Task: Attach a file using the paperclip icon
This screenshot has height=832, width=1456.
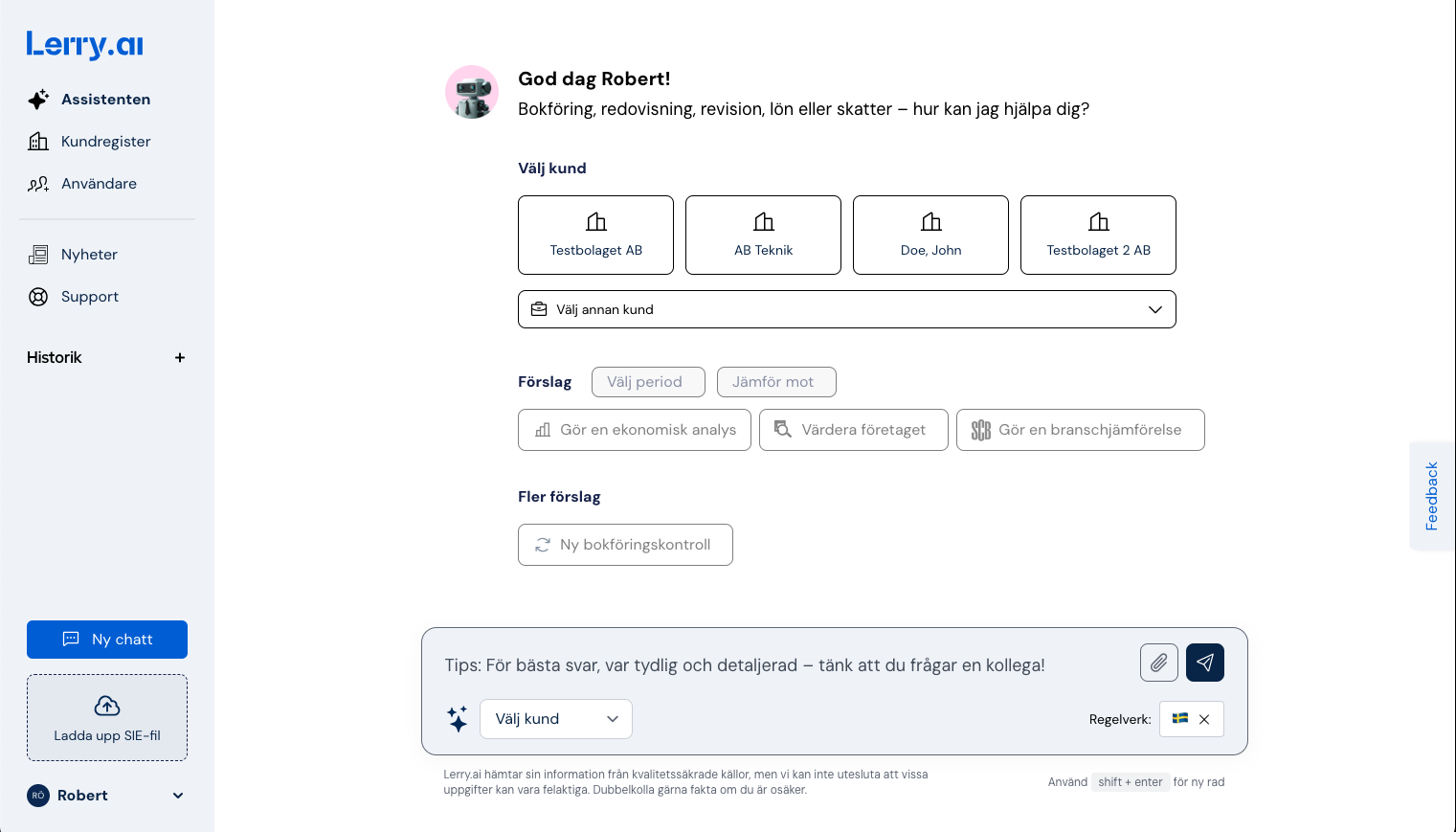Action: (1158, 662)
